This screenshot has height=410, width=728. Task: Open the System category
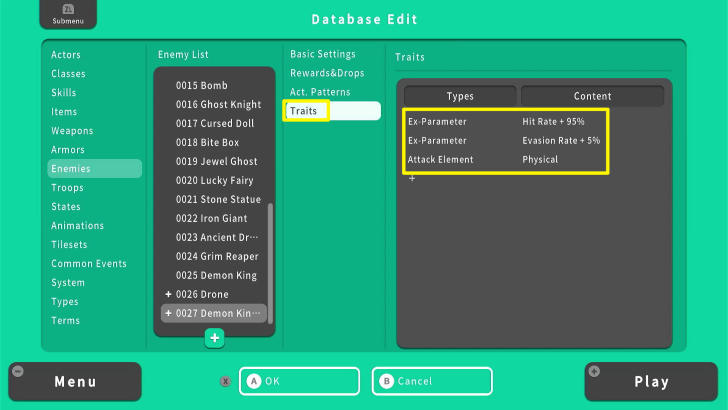(x=68, y=283)
